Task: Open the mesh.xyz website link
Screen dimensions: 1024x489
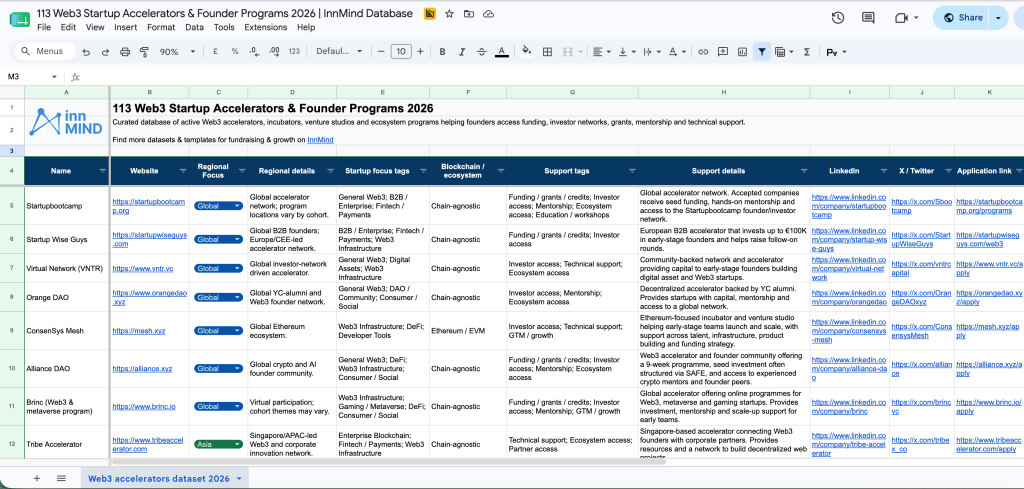Action: point(138,331)
